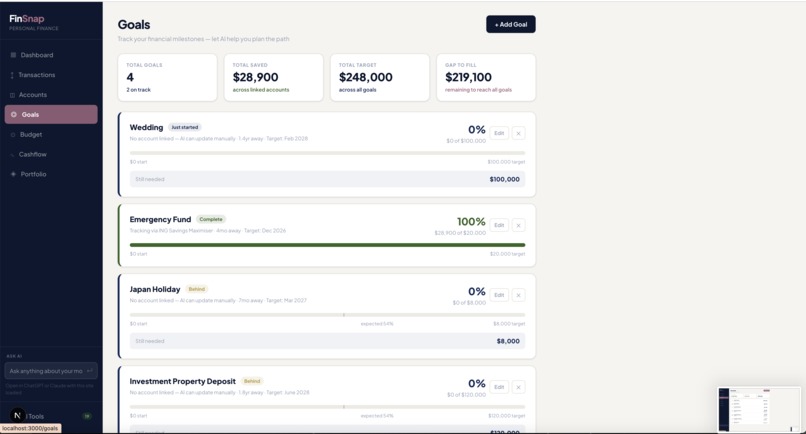This screenshot has width=806, height=434.
Task: Click the green counter badge beside Tools
Action: (x=87, y=416)
